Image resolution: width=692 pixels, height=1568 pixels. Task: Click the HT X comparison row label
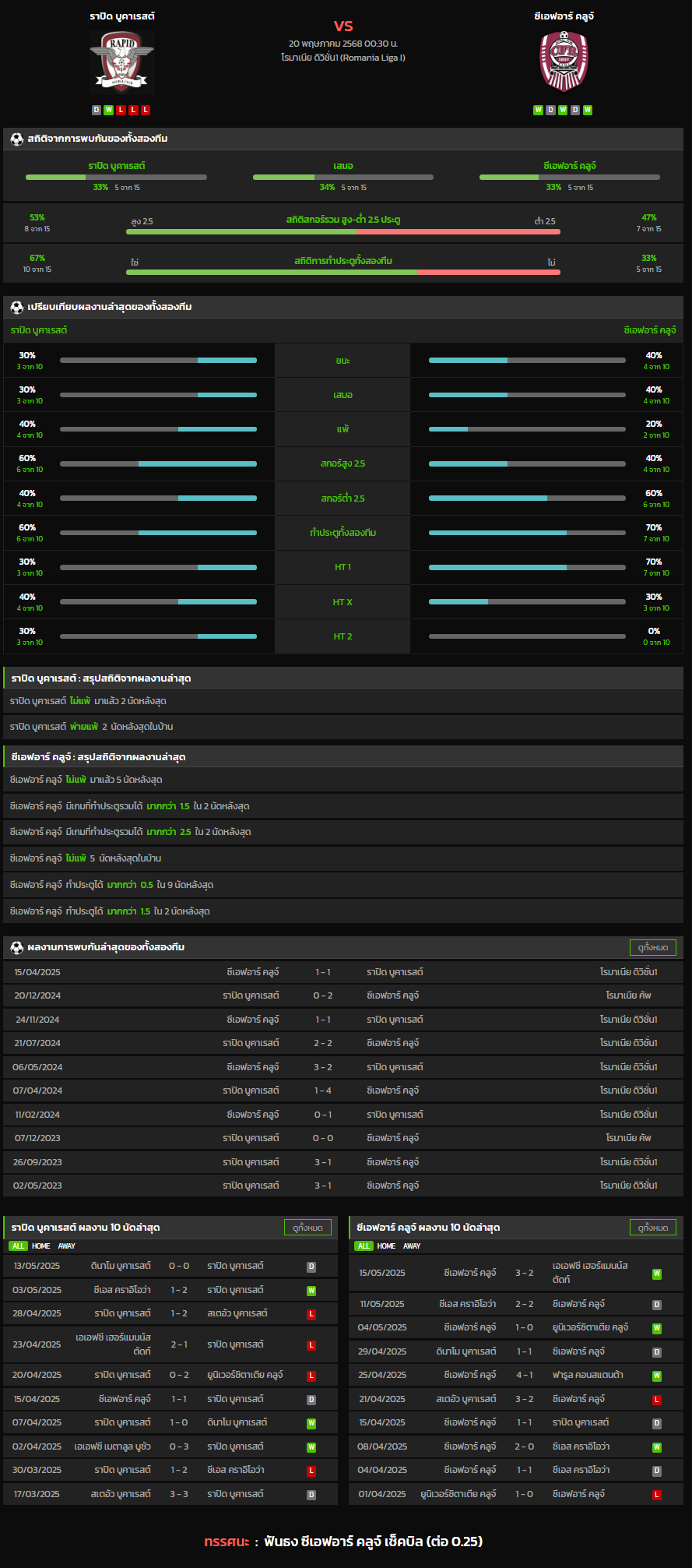pyautogui.click(x=343, y=602)
